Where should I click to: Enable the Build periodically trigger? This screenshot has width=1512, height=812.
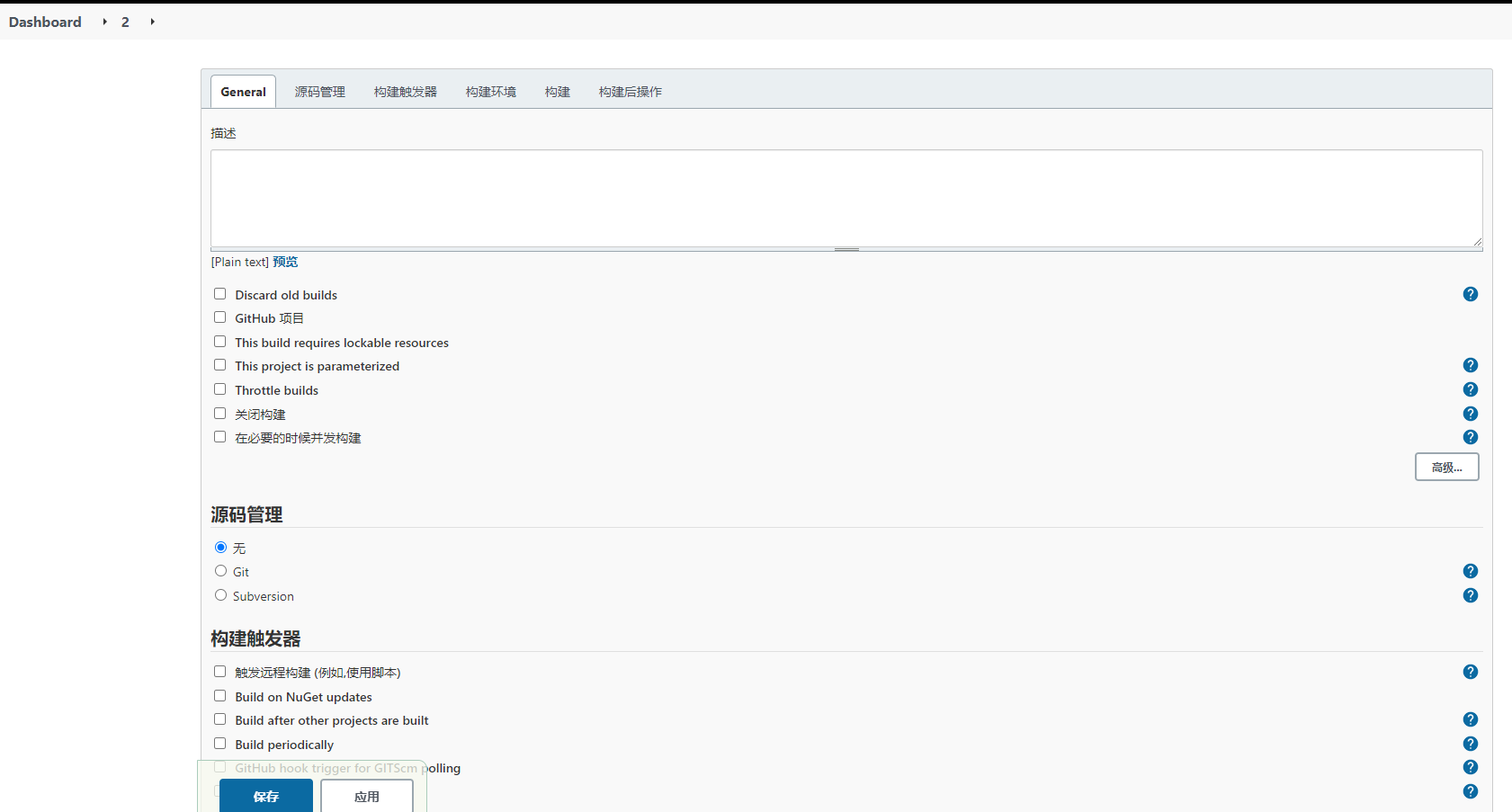[x=219, y=744]
